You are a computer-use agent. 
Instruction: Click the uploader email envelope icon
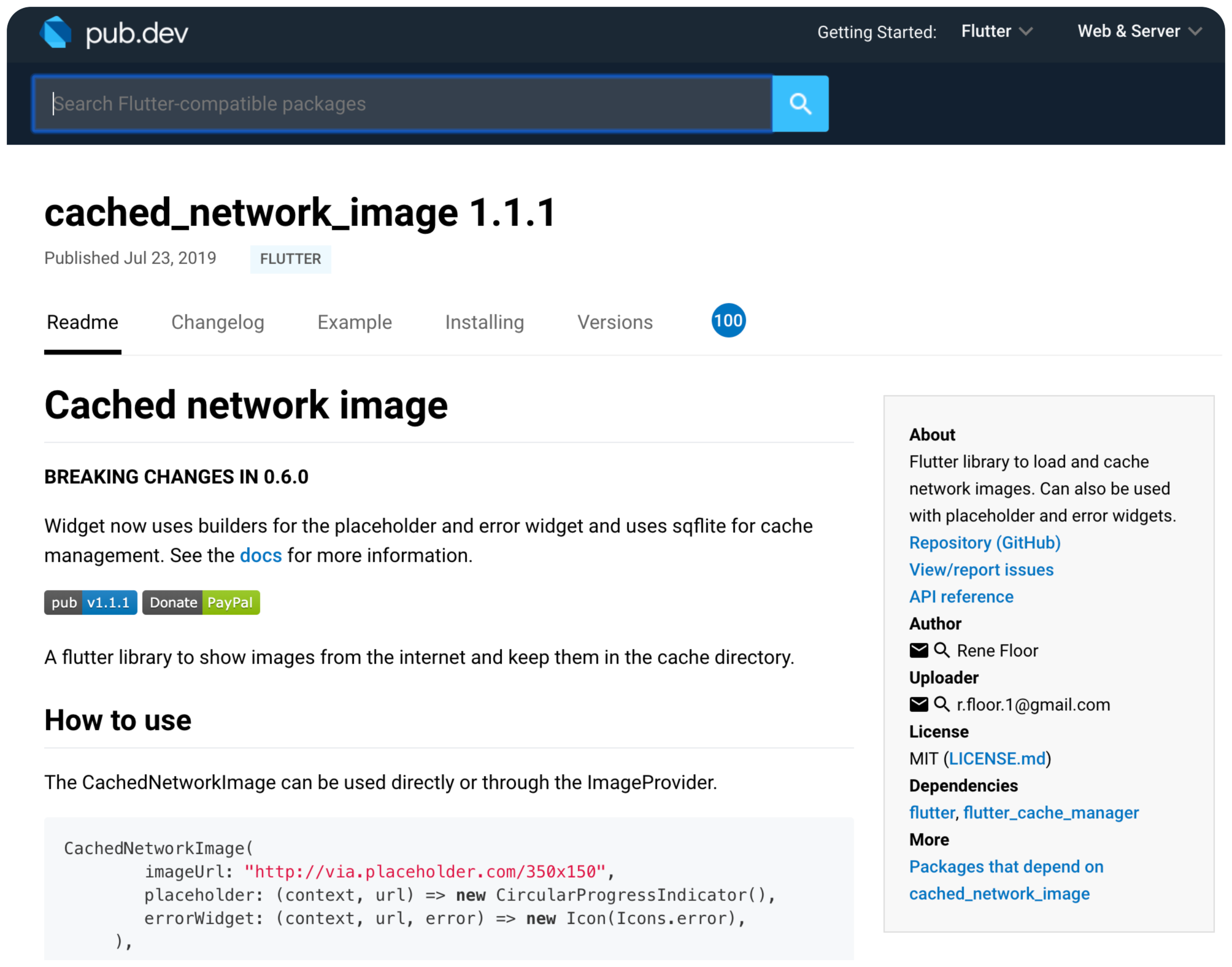pos(918,704)
